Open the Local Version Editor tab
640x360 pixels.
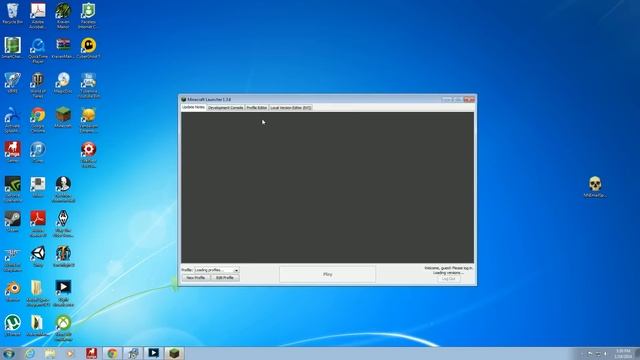click(x=291, y=108)
